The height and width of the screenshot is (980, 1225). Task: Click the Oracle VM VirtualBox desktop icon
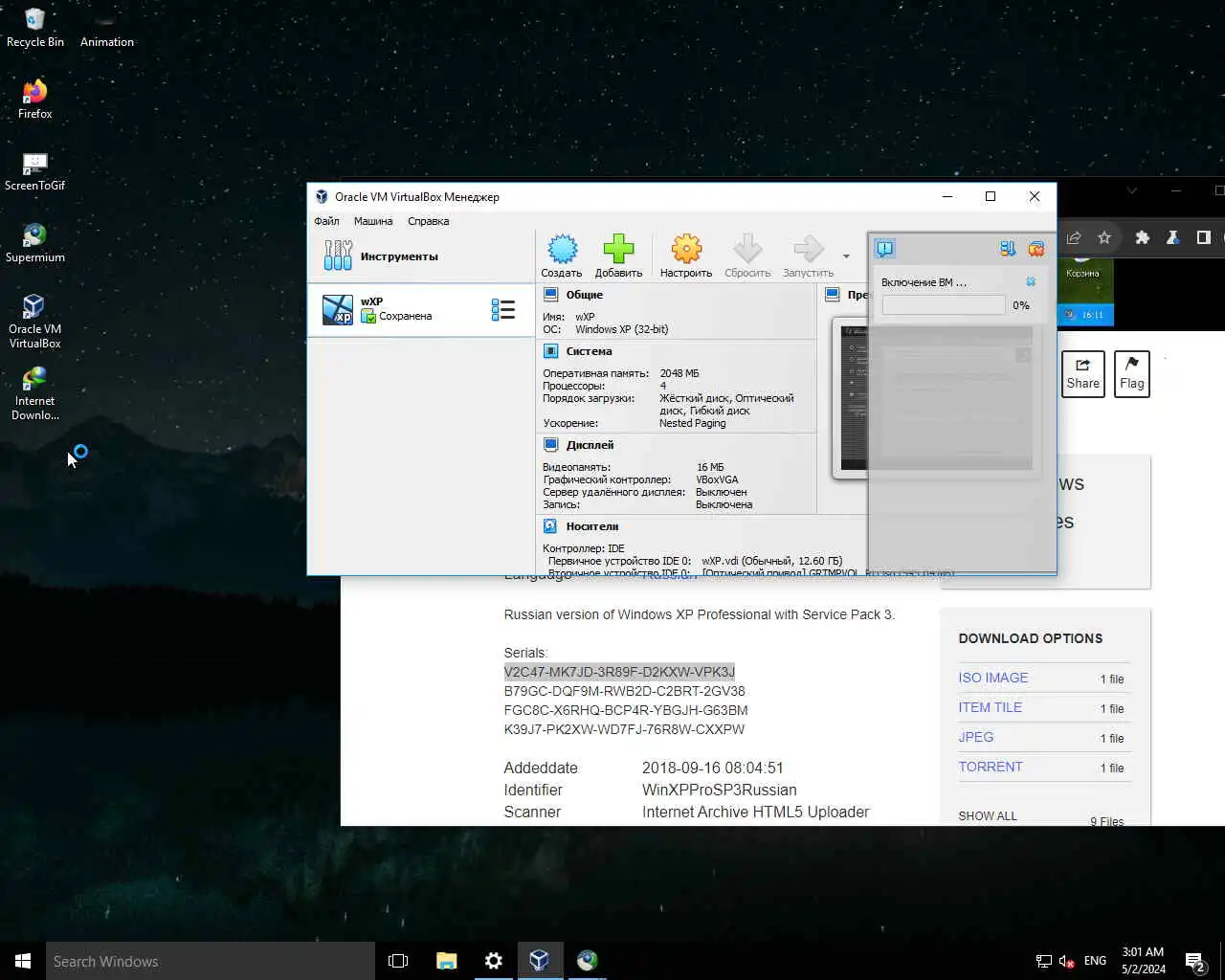click(35, 322)
